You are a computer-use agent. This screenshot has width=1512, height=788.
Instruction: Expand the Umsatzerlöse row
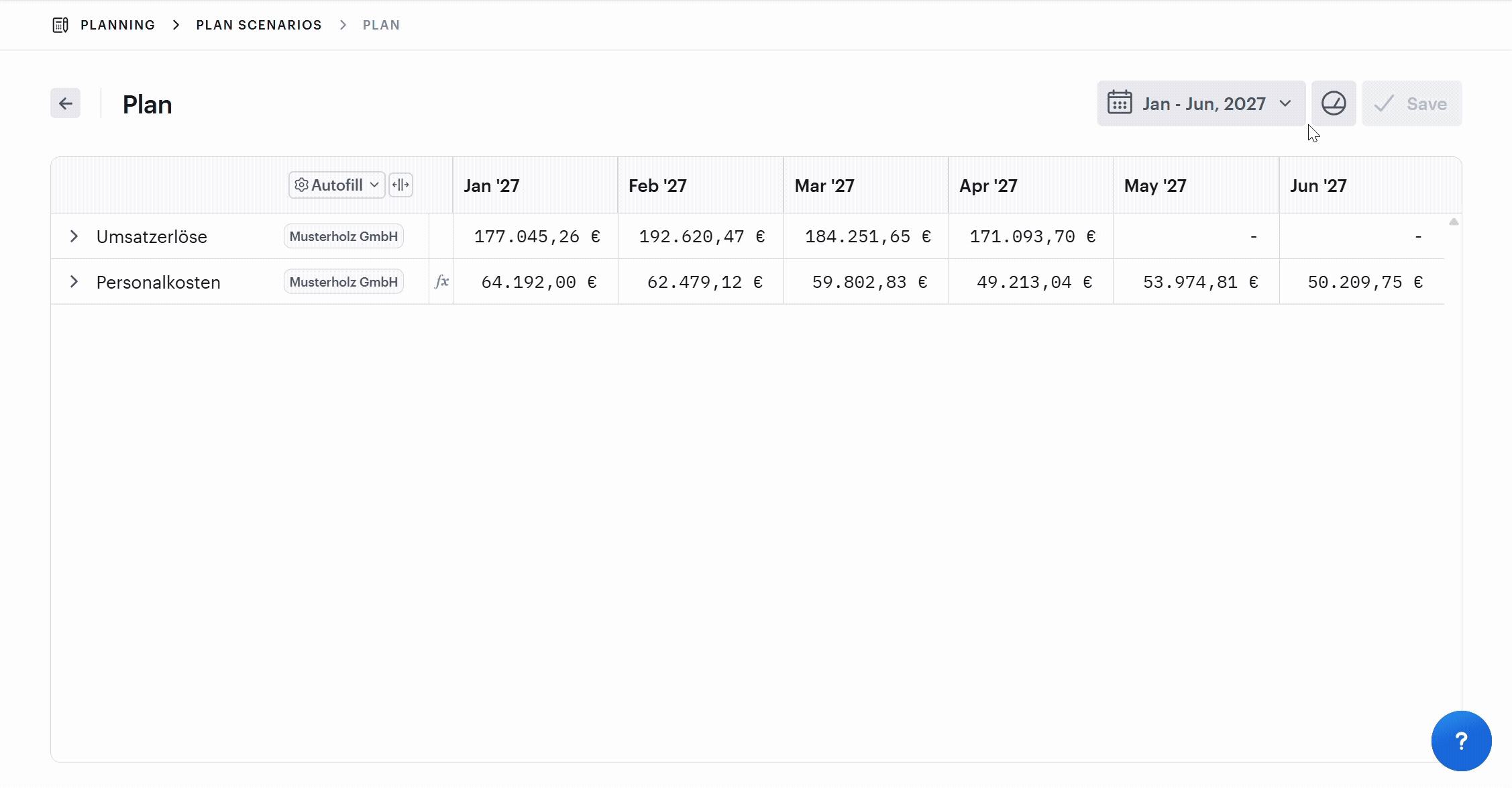[x=74, y=236]
